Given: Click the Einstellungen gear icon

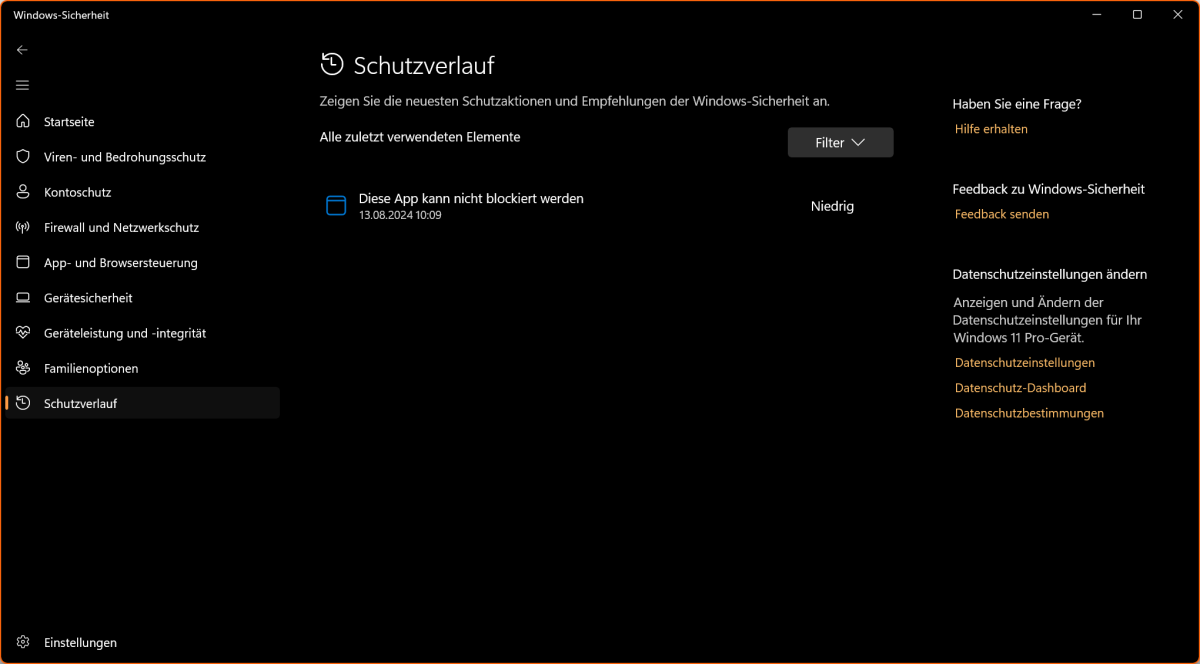Looking at the screenshot, I should pos(23,642).
